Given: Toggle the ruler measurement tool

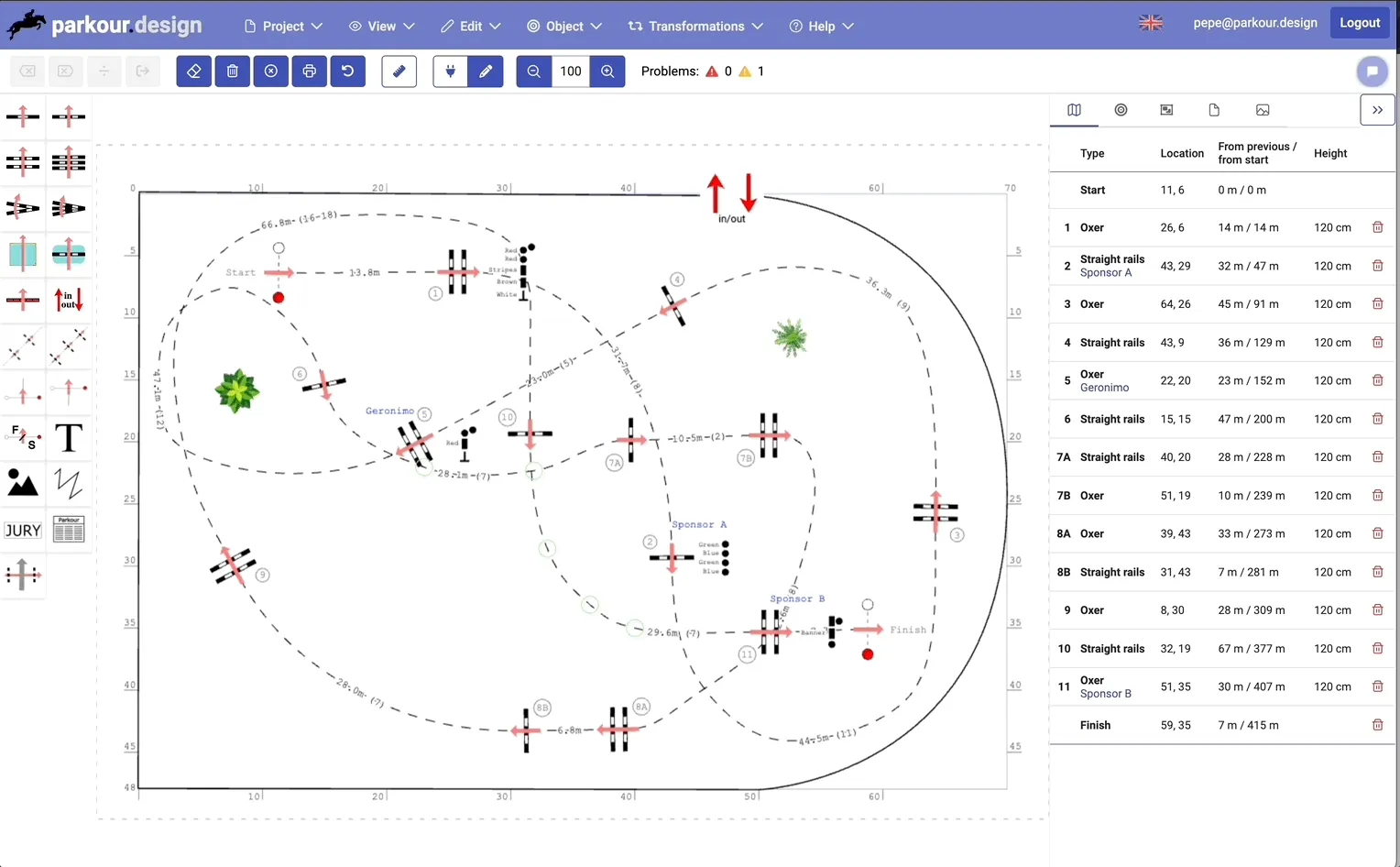Looking at the screenshot, I should point(399,71).
